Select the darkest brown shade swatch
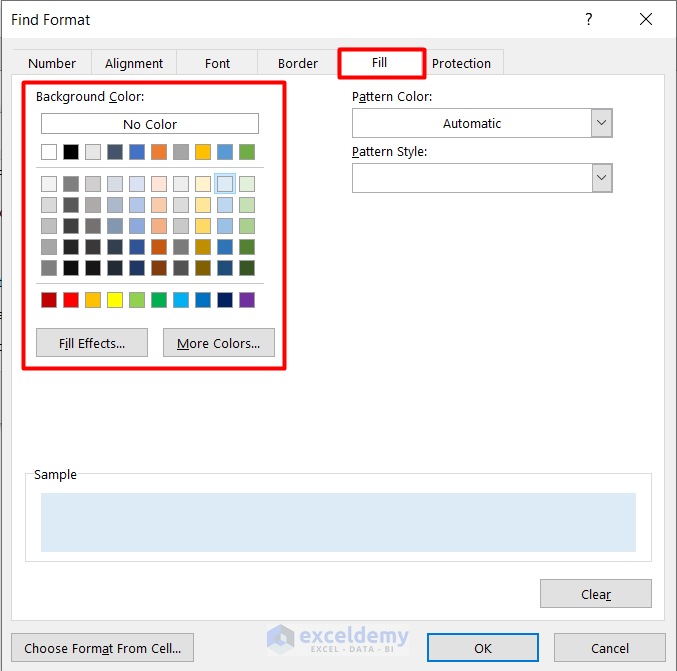This screenshot has width=677, height=671. [159, 268]
